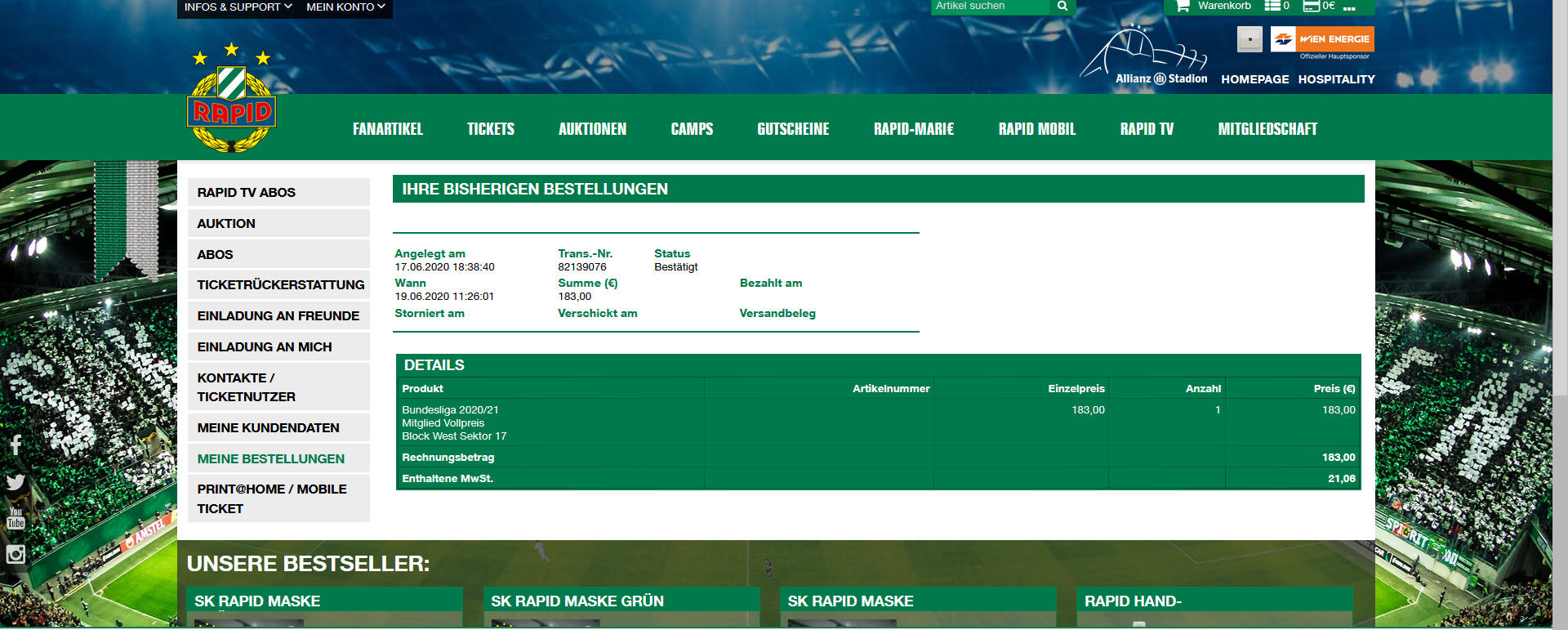Screen dimensions: 1568x630
Task: Expand the Infos & Support dropdown
Action: (238, 7)
